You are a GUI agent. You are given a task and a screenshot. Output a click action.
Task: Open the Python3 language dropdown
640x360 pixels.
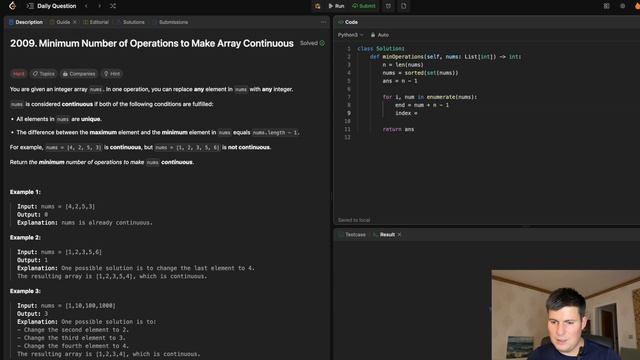coord(351,35)
